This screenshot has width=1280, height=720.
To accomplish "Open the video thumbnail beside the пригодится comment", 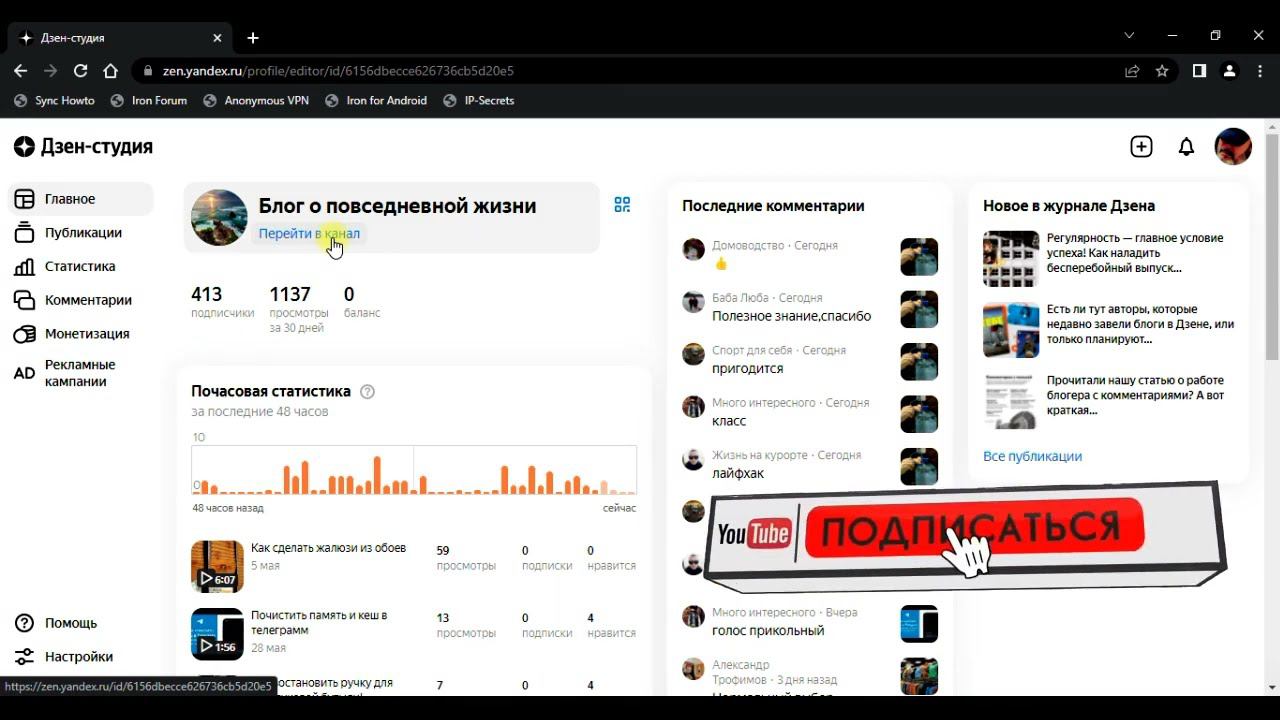I will (919, 362).
